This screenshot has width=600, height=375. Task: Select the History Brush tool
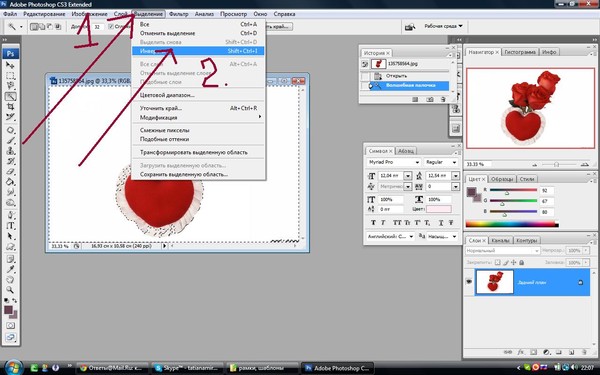coord(10,161)
